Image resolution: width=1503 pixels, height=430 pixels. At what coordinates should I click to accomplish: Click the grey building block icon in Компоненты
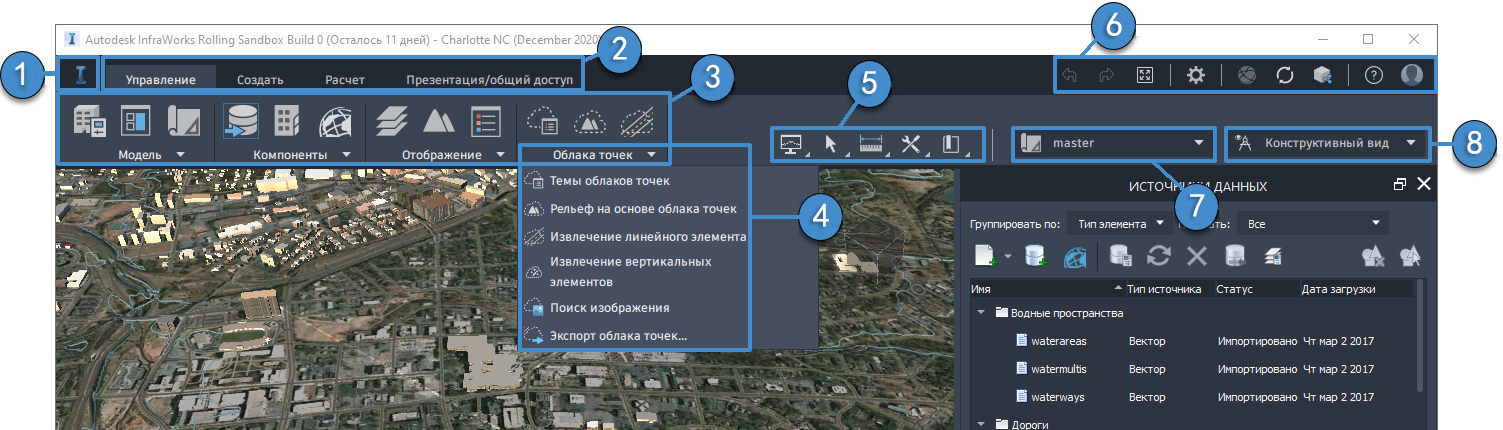[288, 122]
